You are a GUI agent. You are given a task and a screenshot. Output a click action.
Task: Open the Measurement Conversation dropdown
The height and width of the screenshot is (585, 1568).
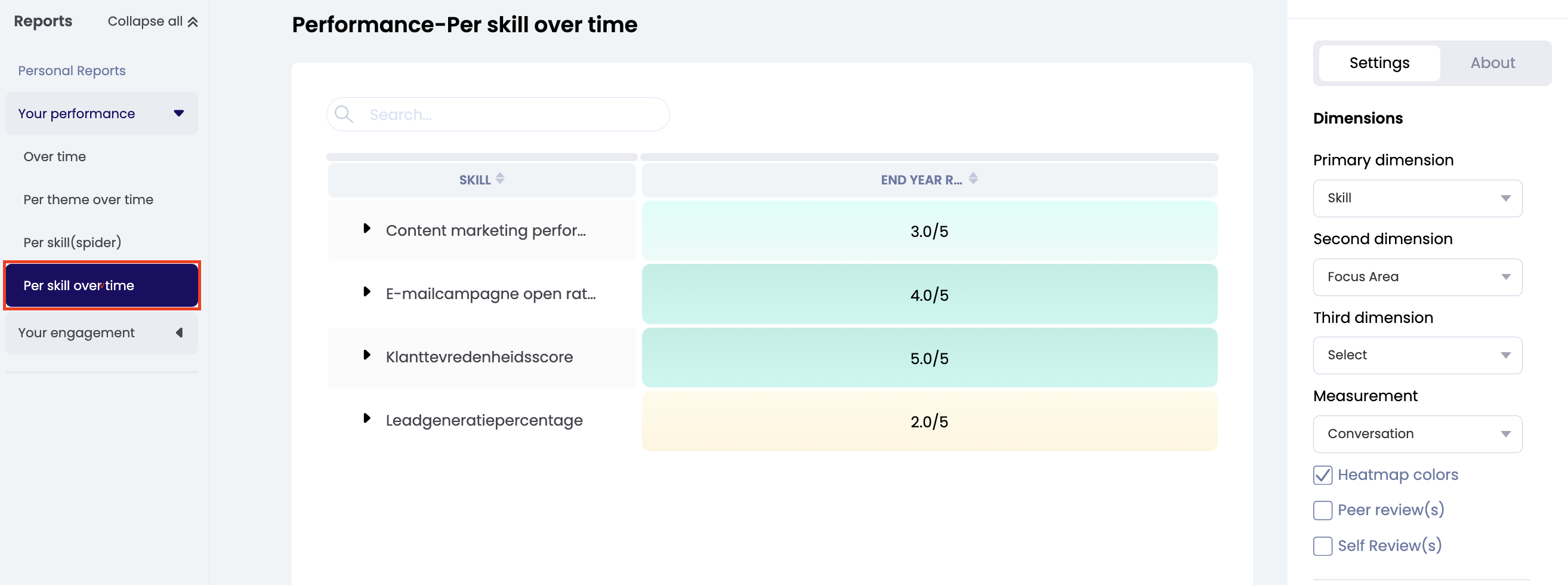1417,434
